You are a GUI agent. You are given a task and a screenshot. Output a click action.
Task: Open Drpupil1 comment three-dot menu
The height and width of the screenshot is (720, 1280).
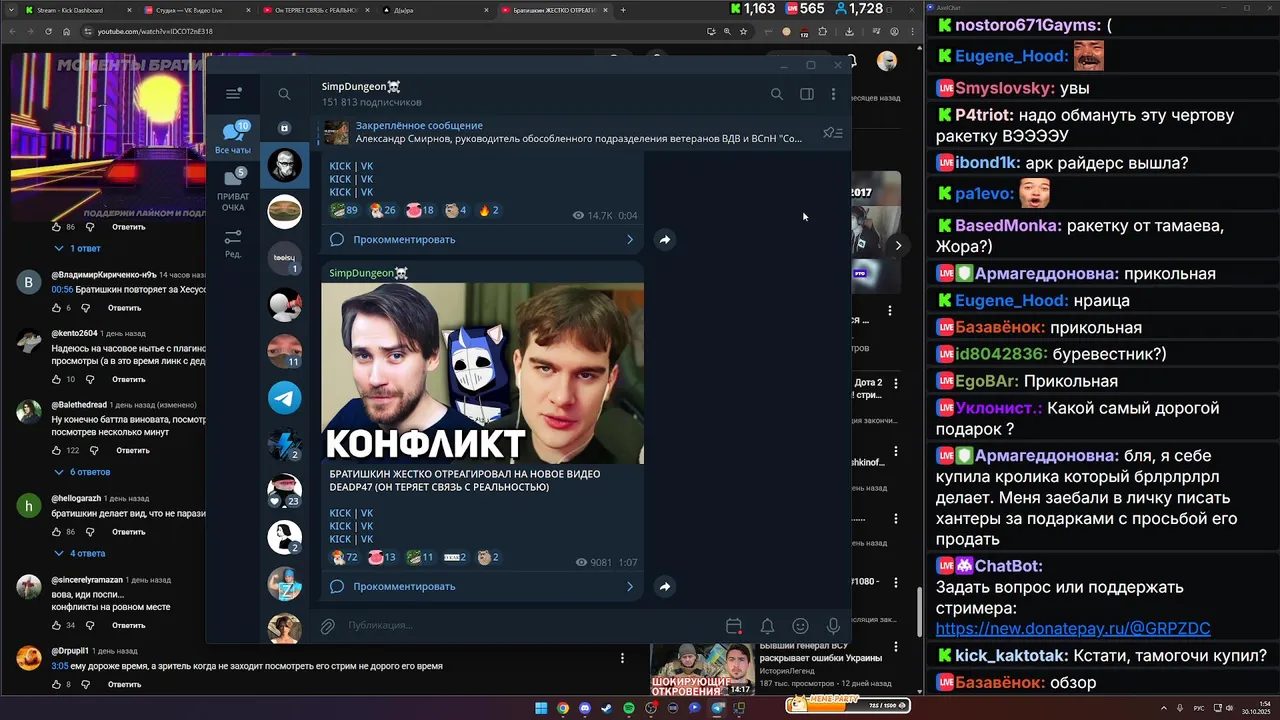622,658
